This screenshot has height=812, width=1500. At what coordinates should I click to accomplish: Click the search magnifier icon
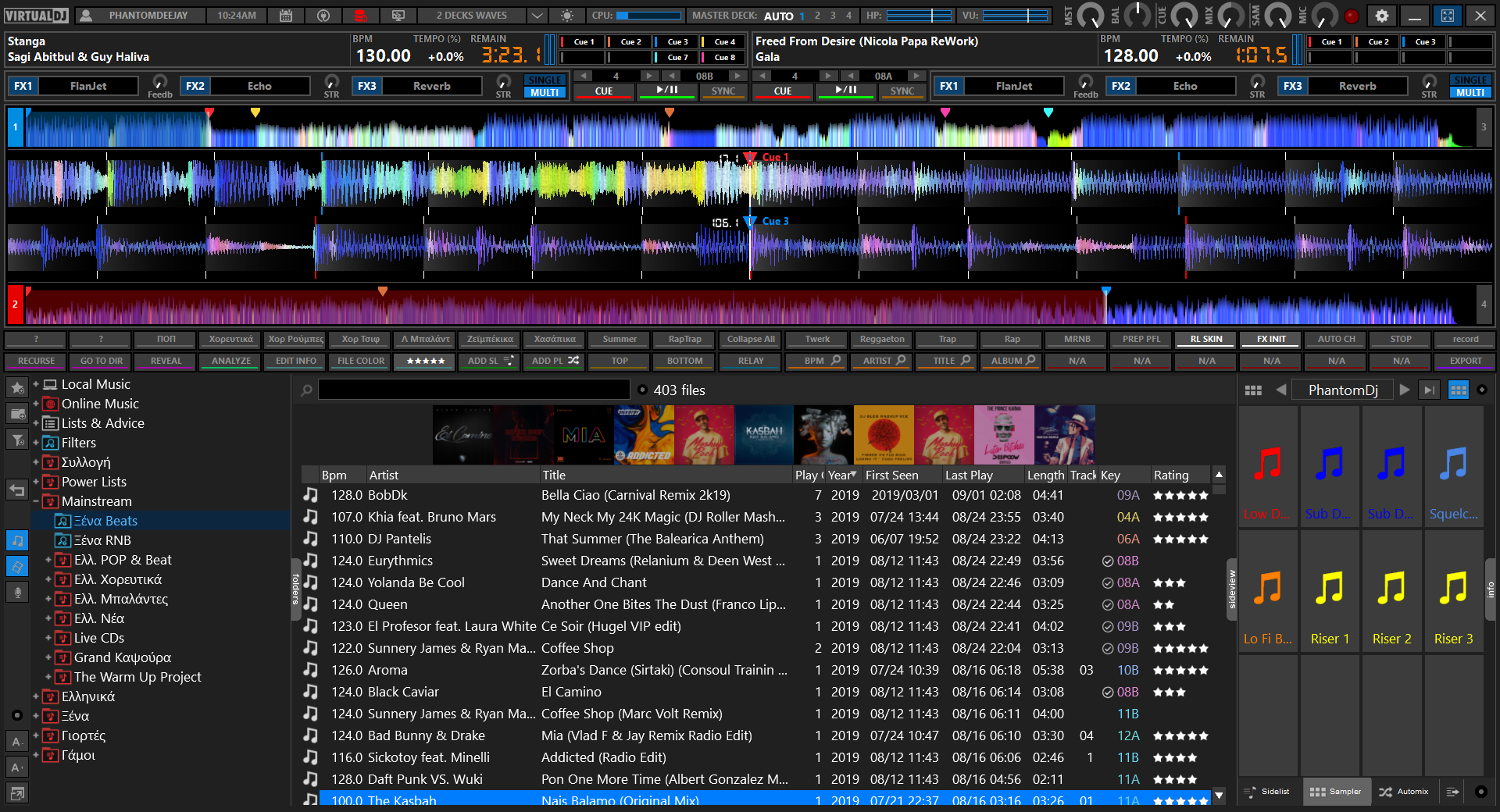pos(307,390)
